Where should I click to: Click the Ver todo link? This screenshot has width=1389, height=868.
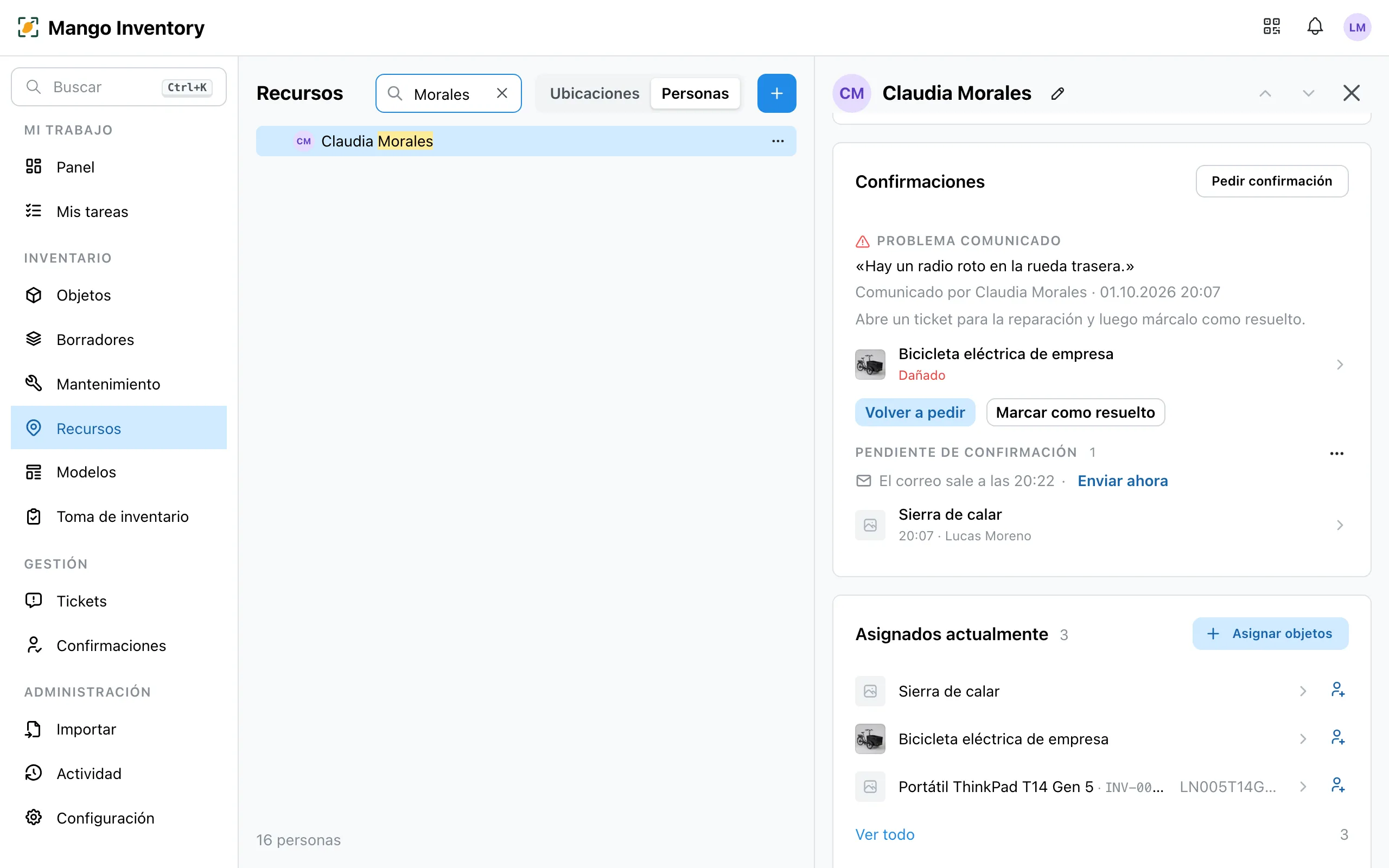click(x=884, y=835)
